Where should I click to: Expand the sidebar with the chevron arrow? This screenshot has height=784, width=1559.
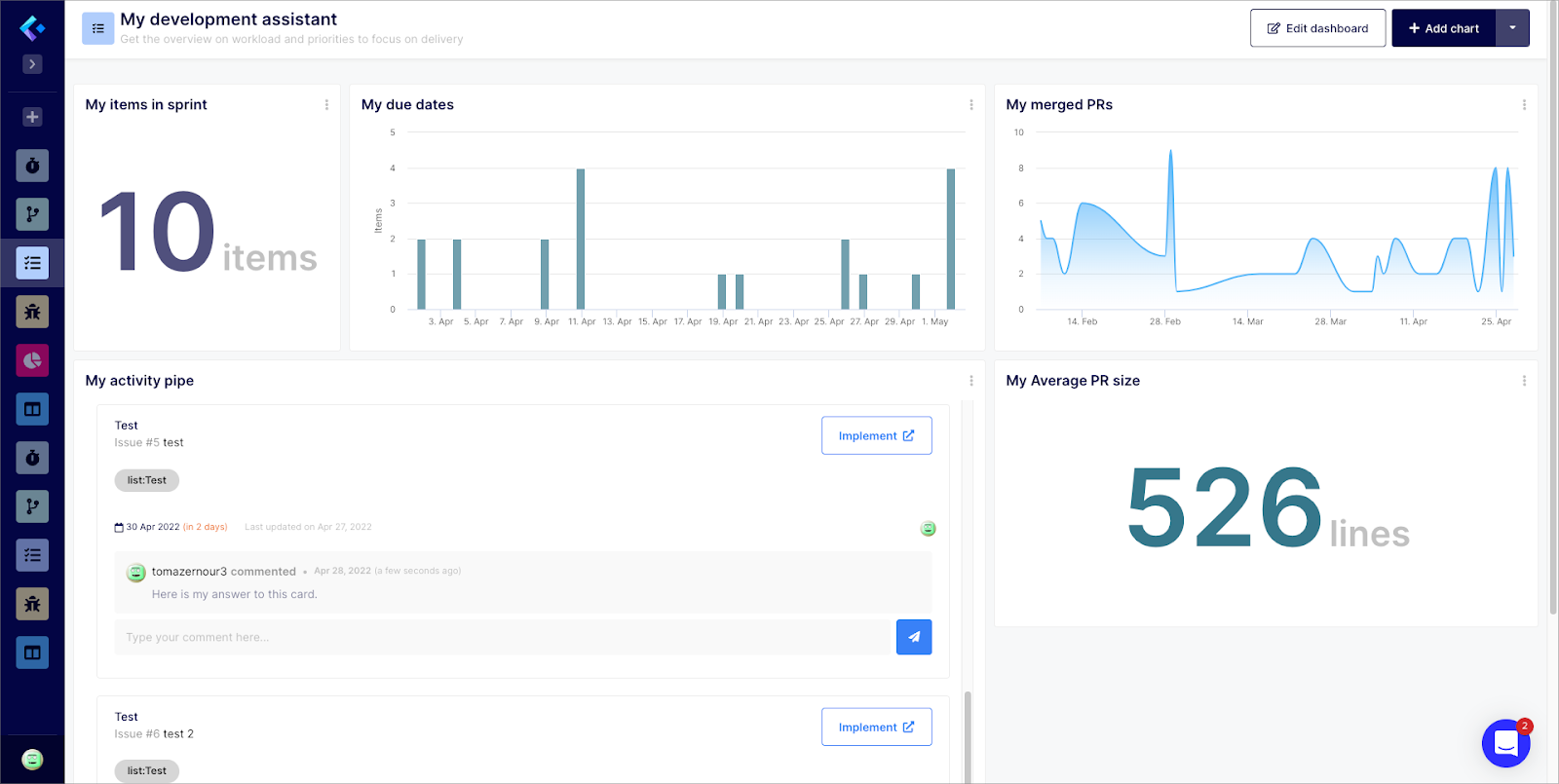[x=32, y=64]
